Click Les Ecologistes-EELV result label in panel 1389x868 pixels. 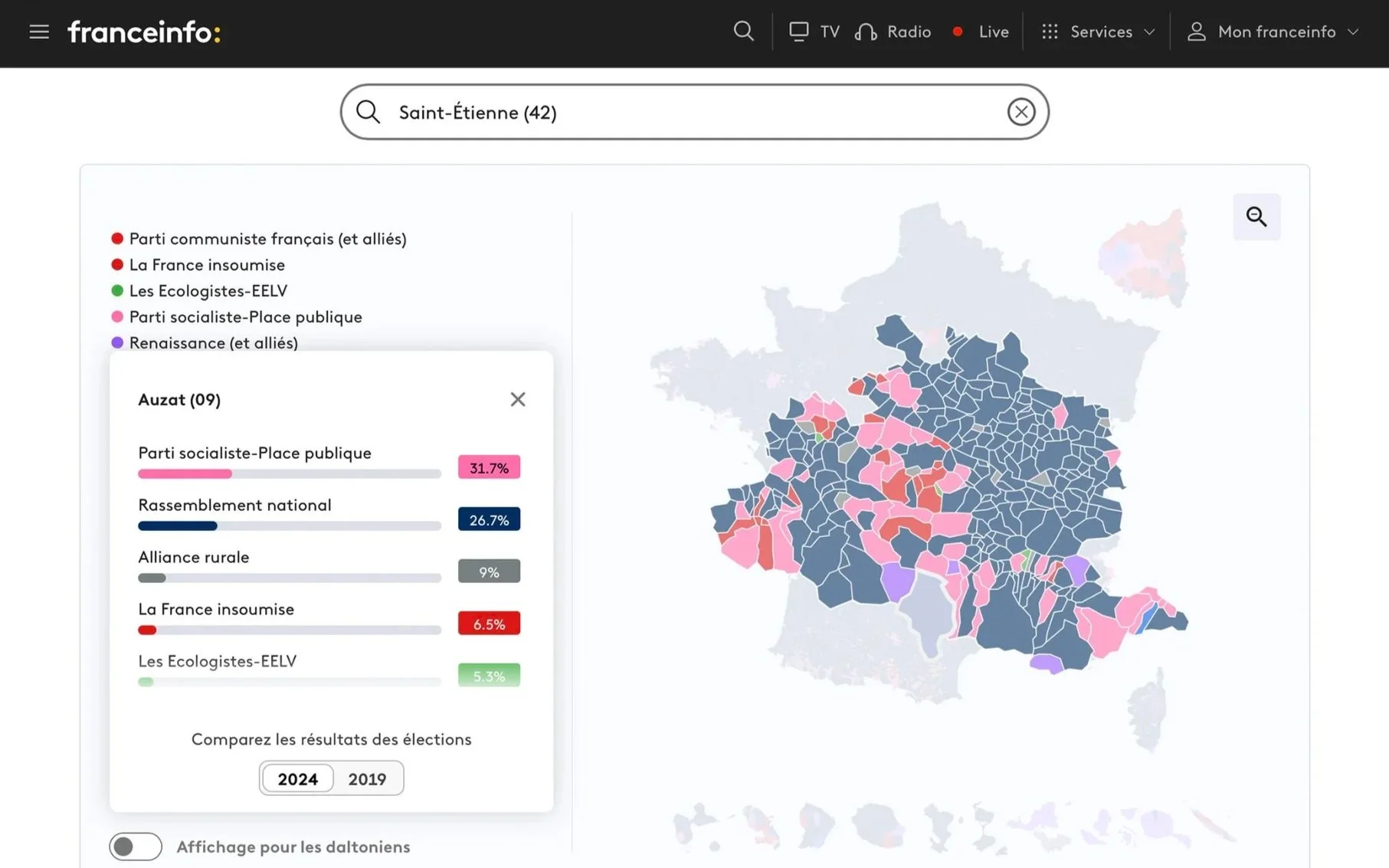point(217,661)
